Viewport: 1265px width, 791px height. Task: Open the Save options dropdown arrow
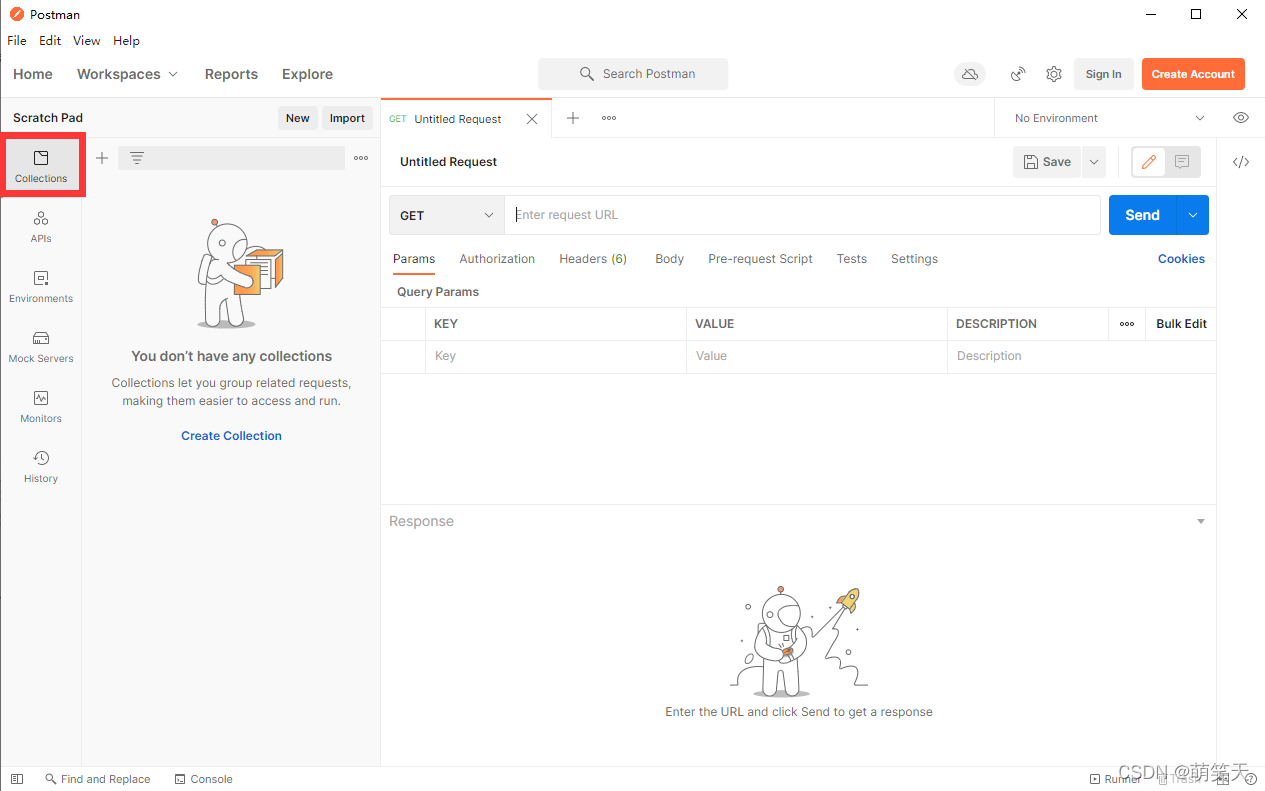(1093, 162)
